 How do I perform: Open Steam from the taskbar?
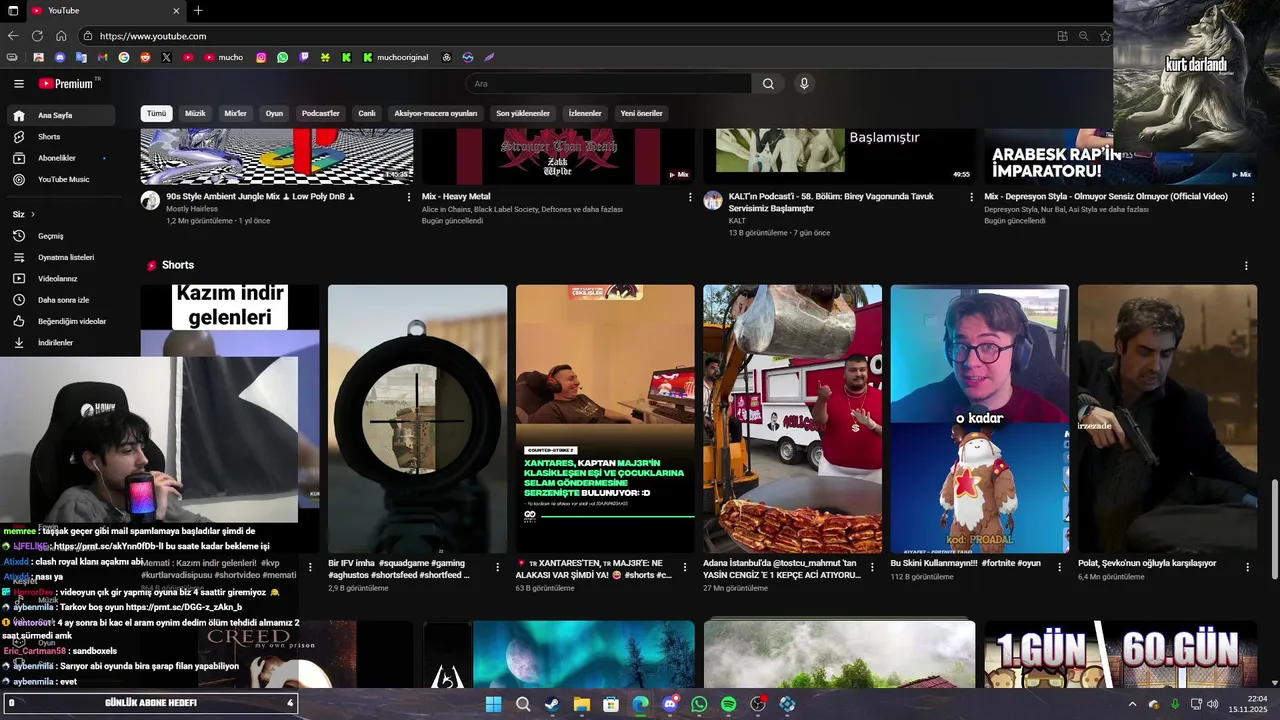point(552,705)
